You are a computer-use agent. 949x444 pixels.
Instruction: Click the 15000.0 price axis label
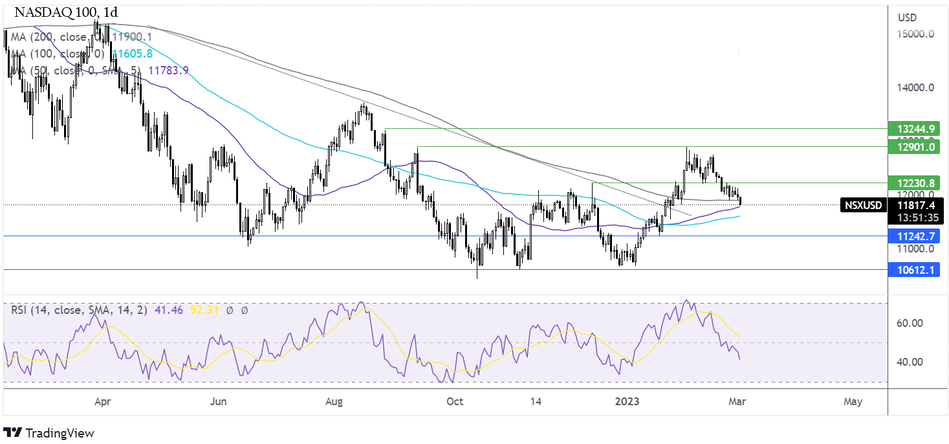(x=917, y=35)
